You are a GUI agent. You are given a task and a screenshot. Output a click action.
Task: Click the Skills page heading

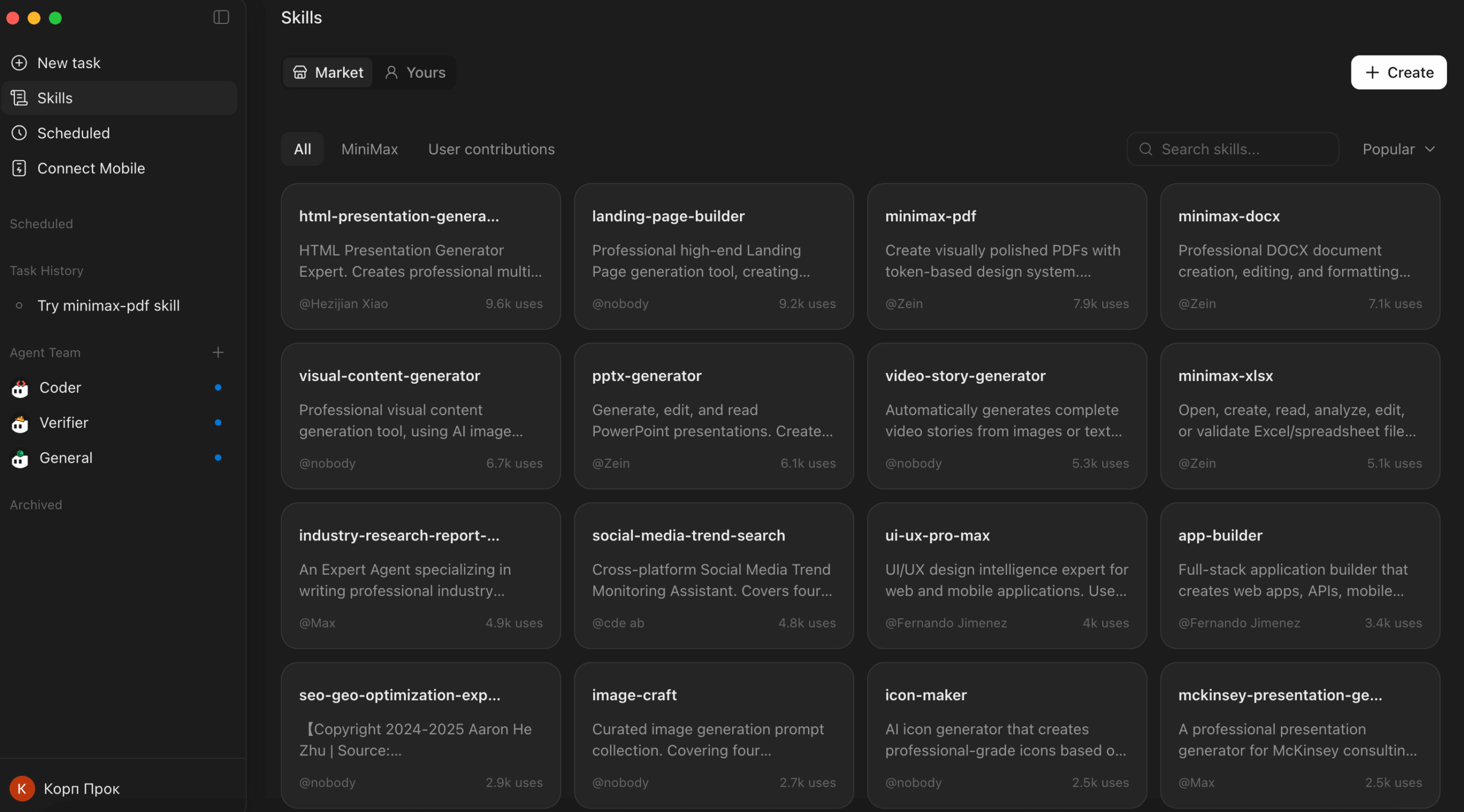(301, 18)
